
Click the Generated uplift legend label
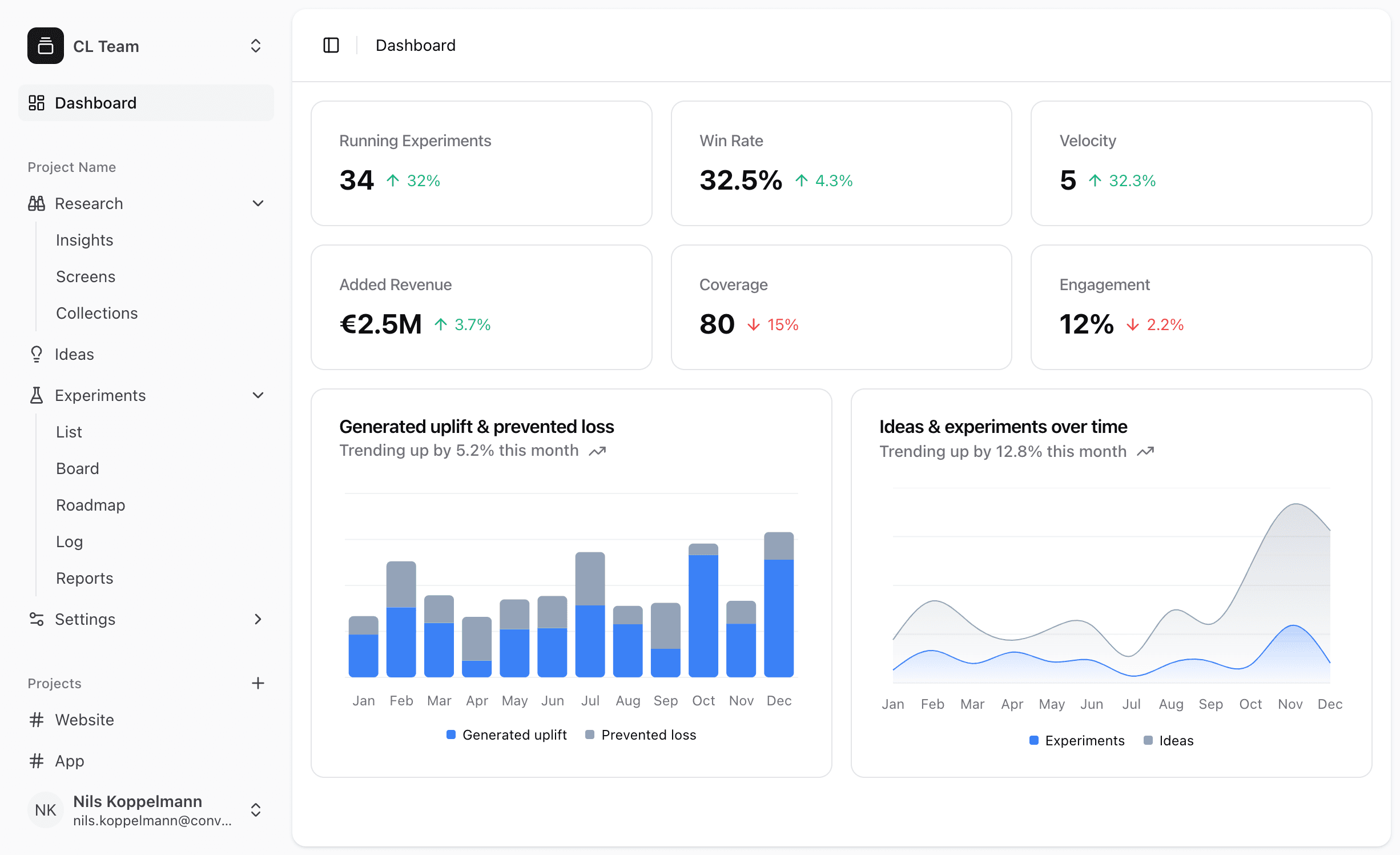[x=514, y=734]
